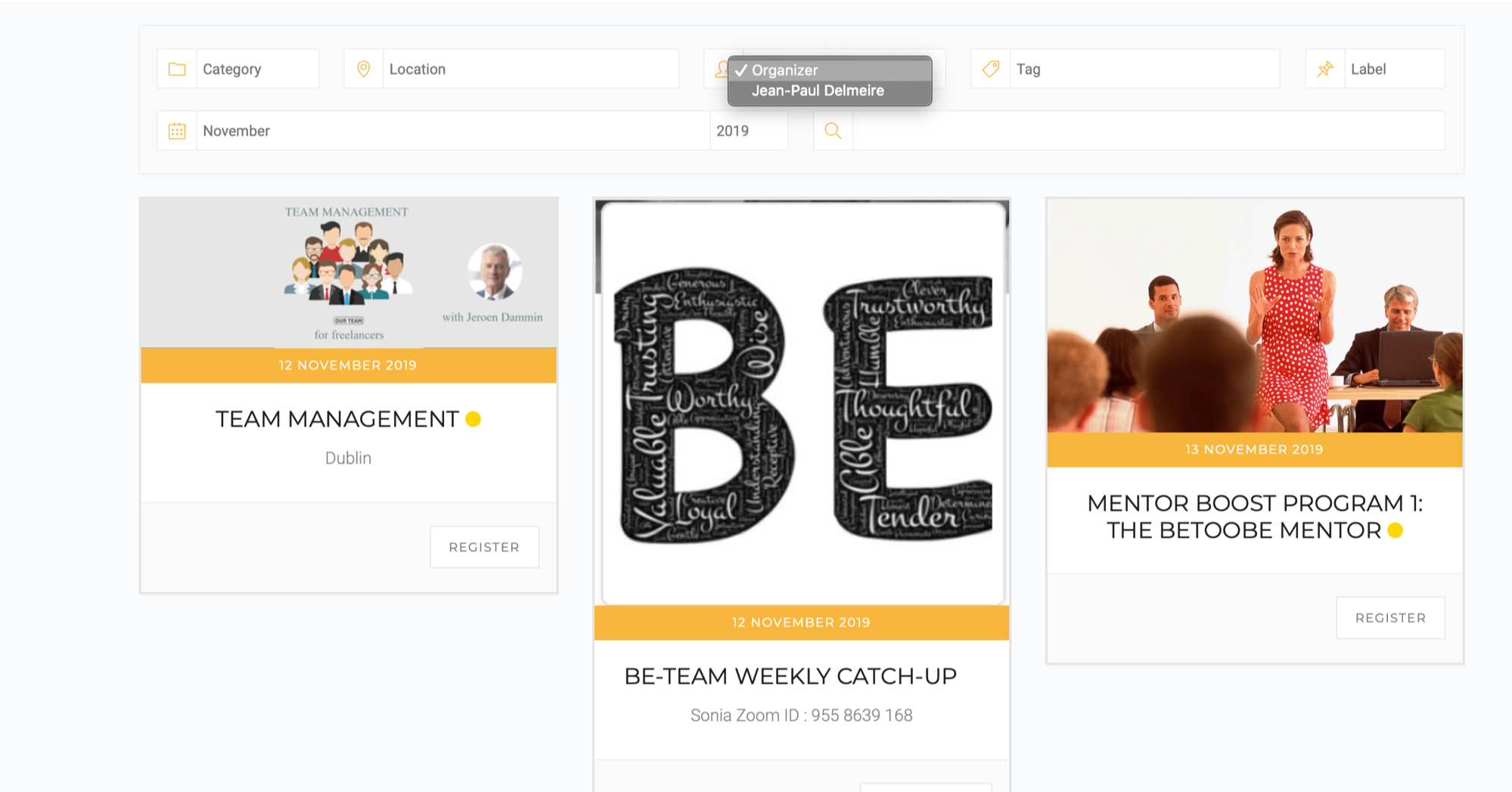Image resolution: width=1512 pixels, height=792 pixels.
Task: Open the Category dropdown
Action: pyautogui.click(x=257, y=69)
